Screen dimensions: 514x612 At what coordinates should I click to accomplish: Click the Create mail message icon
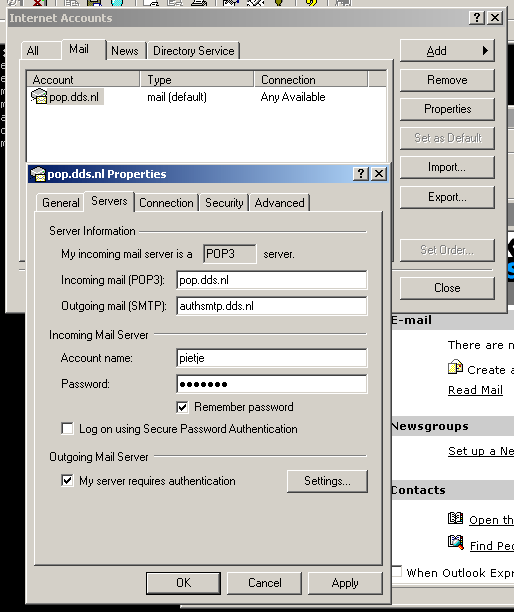[455, 368]
